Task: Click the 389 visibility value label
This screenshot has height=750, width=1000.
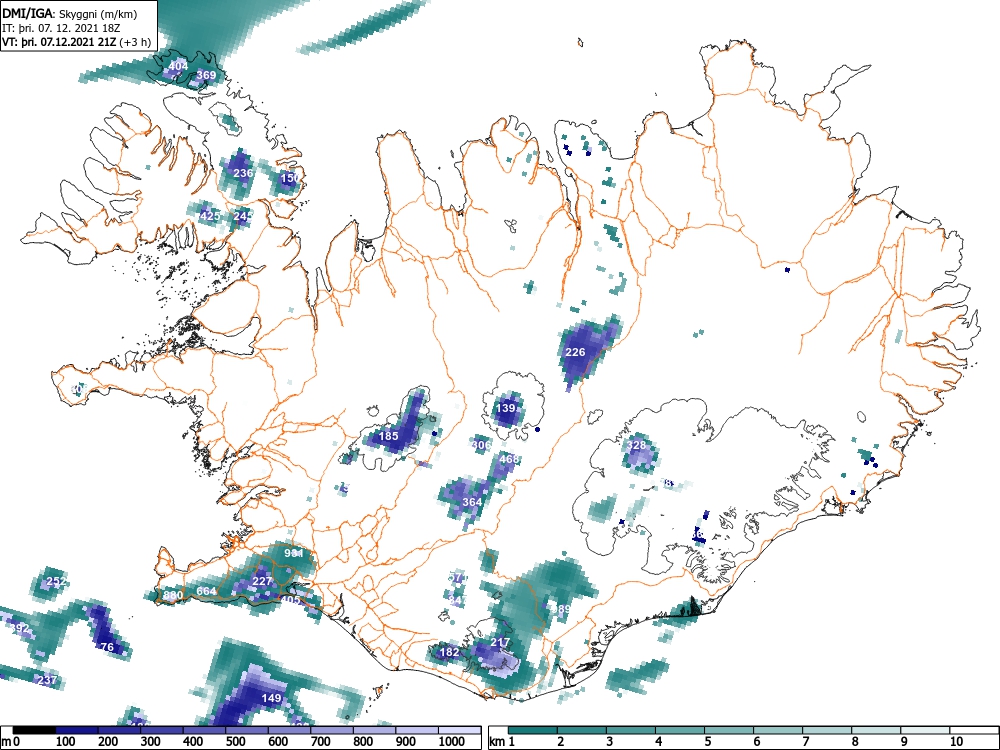Action: (x=561, y=609)
